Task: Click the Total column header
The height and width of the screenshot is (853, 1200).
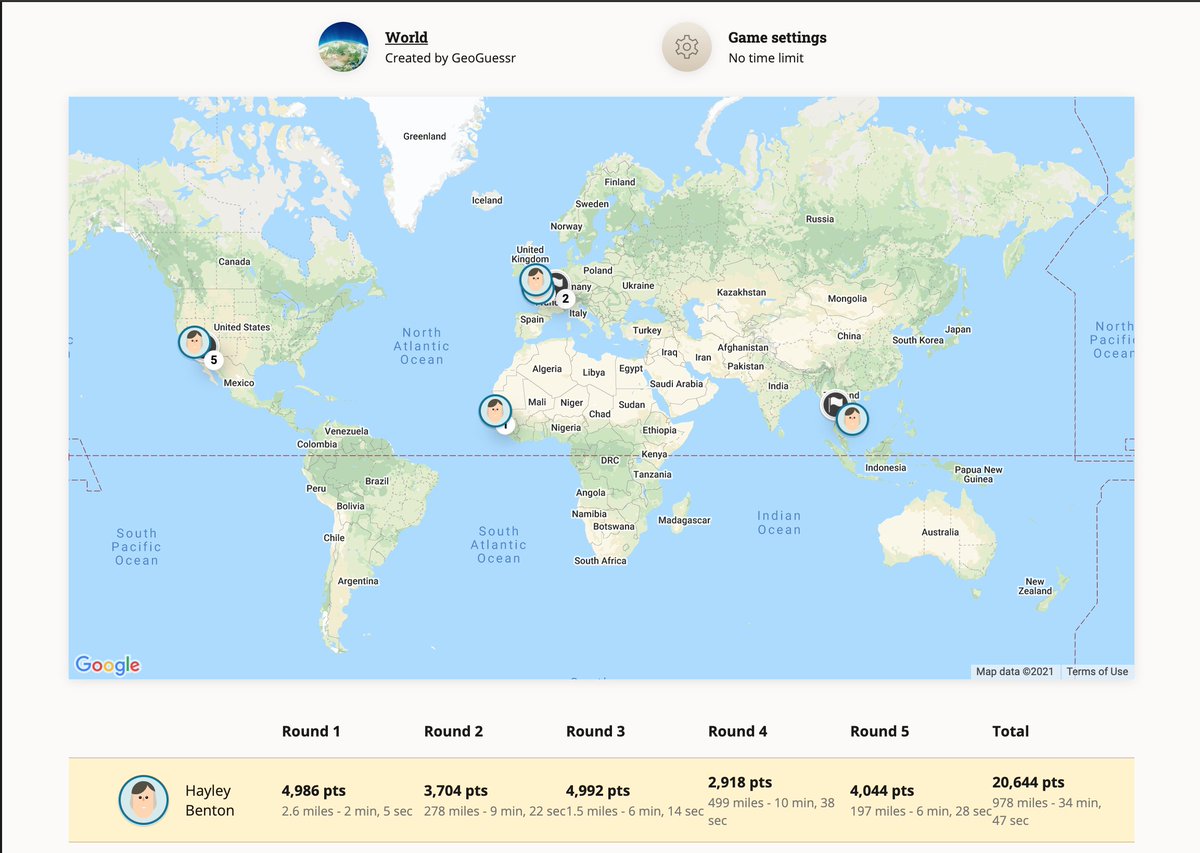Action: [x=1010, y=731]
